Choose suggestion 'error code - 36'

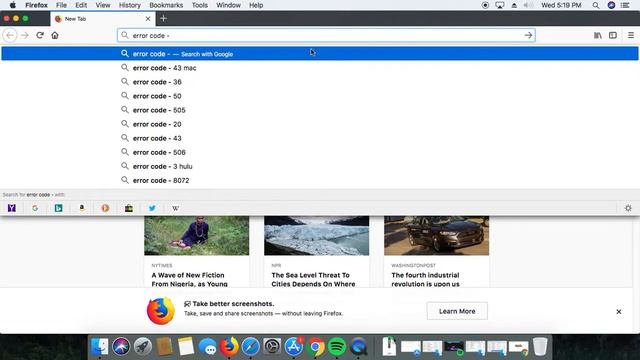pyautogui.click(x=320, y=82)
